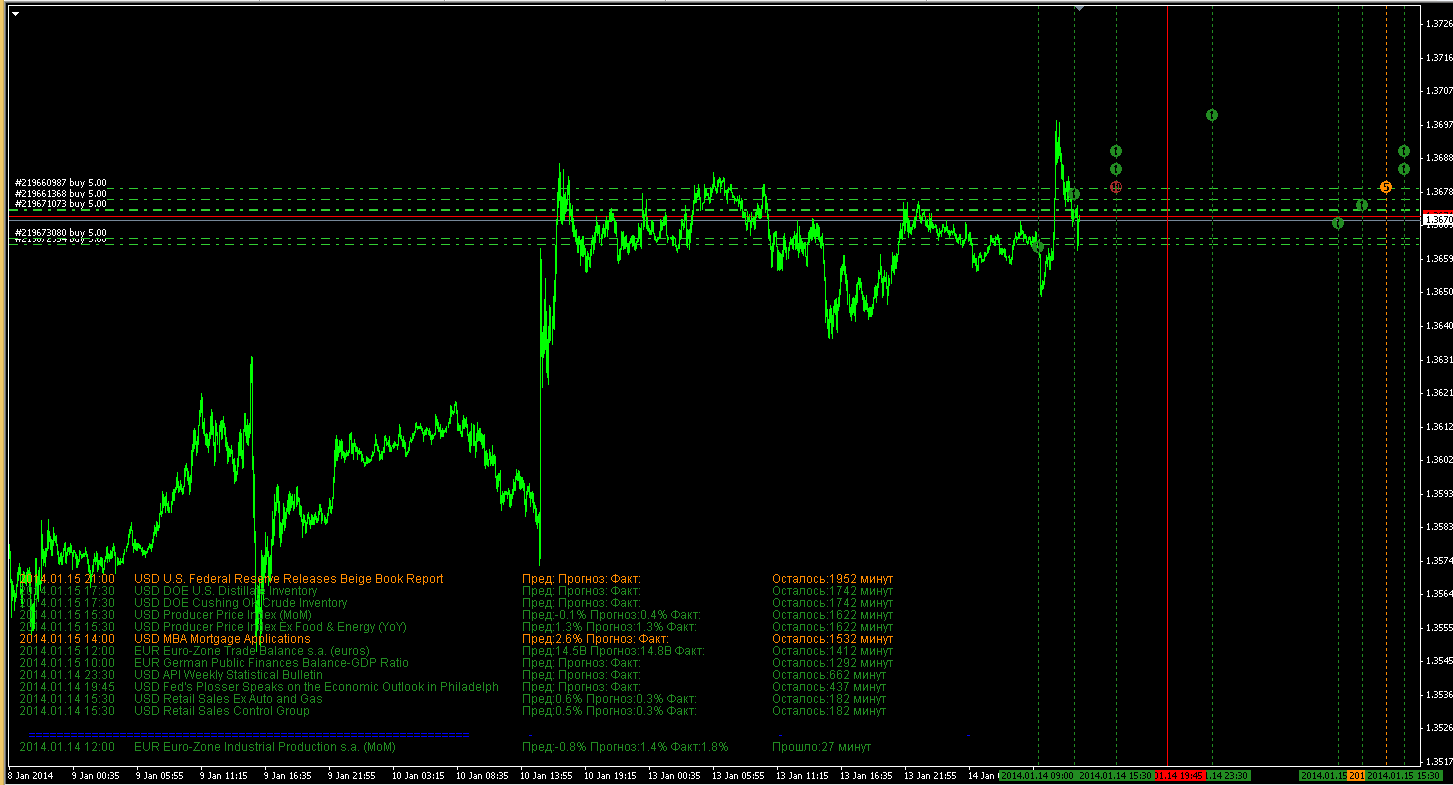
Task: Select the 2014.01.14 09:00 time label
Action: click(x=1037, y=775)
